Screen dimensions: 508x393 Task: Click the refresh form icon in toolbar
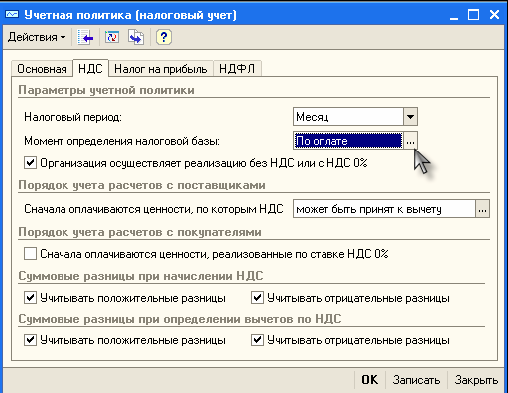tap(112, 37)
